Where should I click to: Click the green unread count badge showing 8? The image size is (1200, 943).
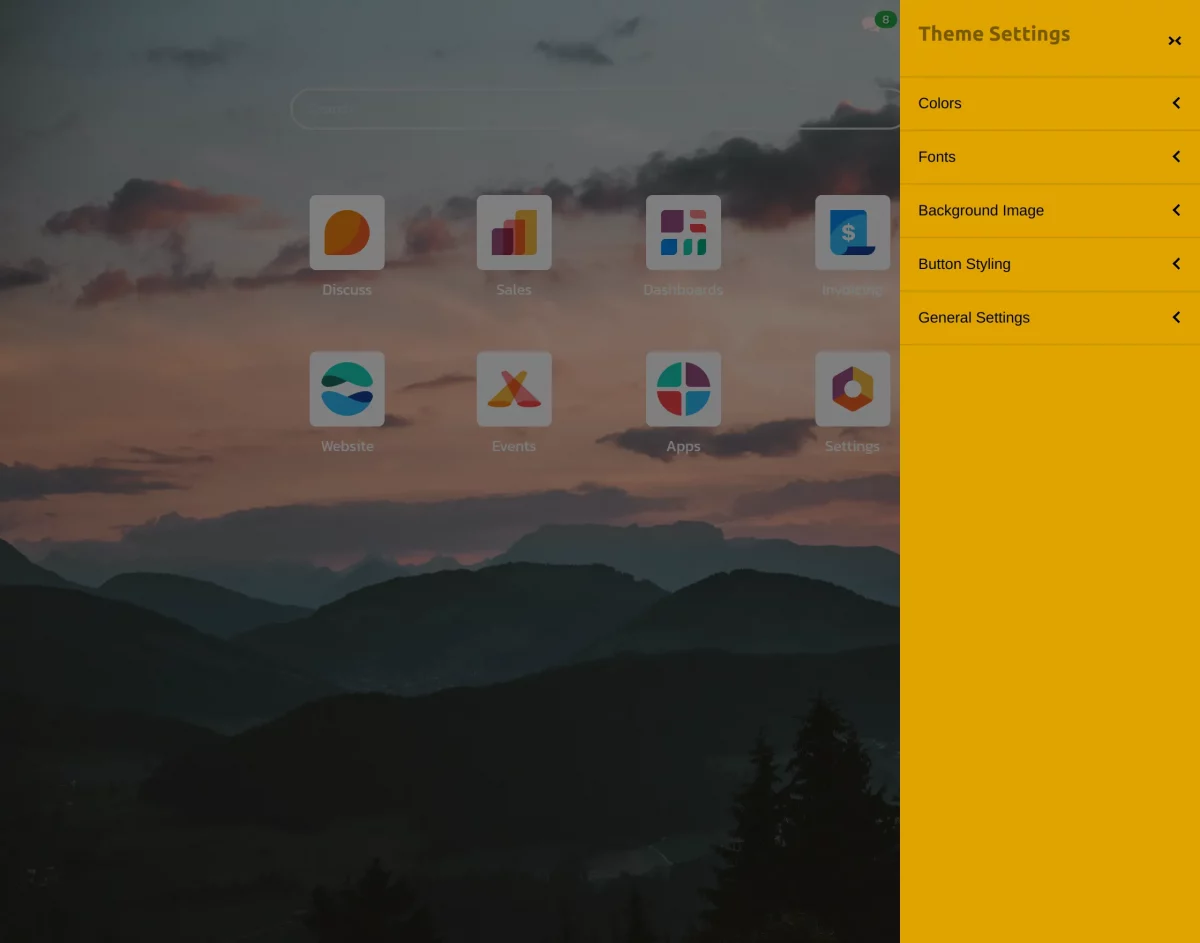click(x=885, y=18)
